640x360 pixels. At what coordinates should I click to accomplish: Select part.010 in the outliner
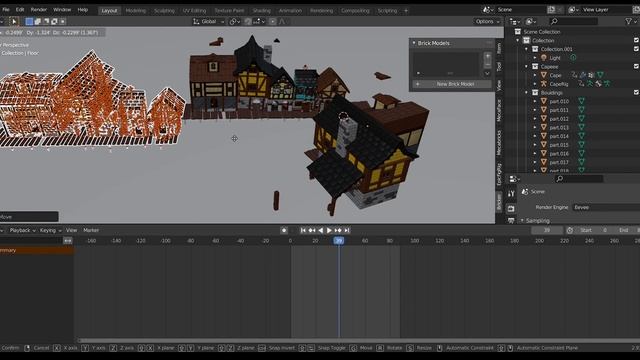coord(559,101)
